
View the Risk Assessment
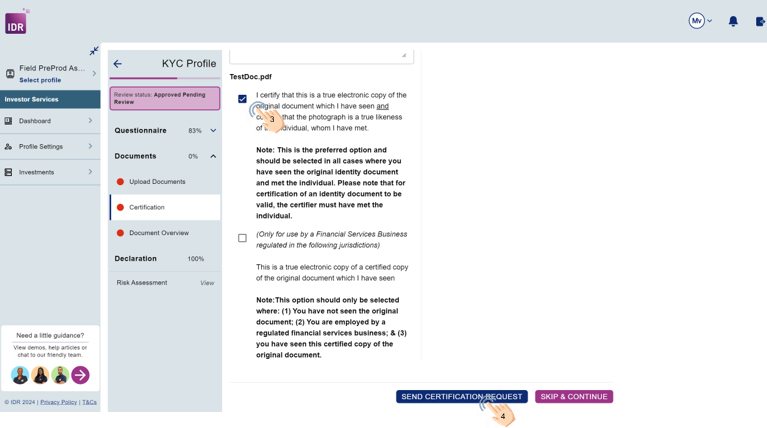pos(206,283)
